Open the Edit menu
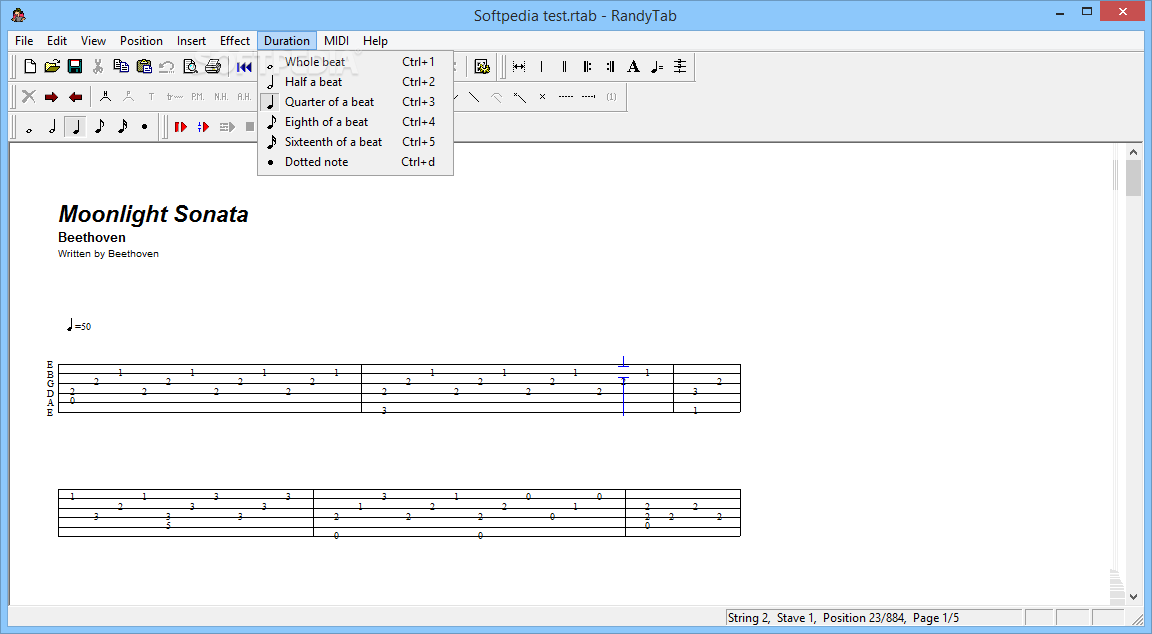1152x634 pixels. tap(57, 41)
